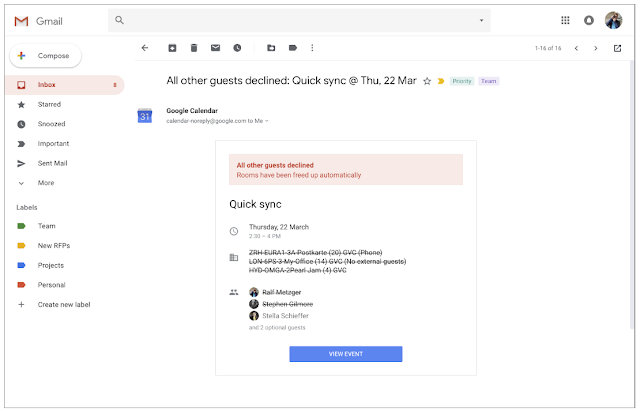The width and height of the screenshot is (640, 411).
Task: Open the Labels tag icon
Action: tap(292, 47)
